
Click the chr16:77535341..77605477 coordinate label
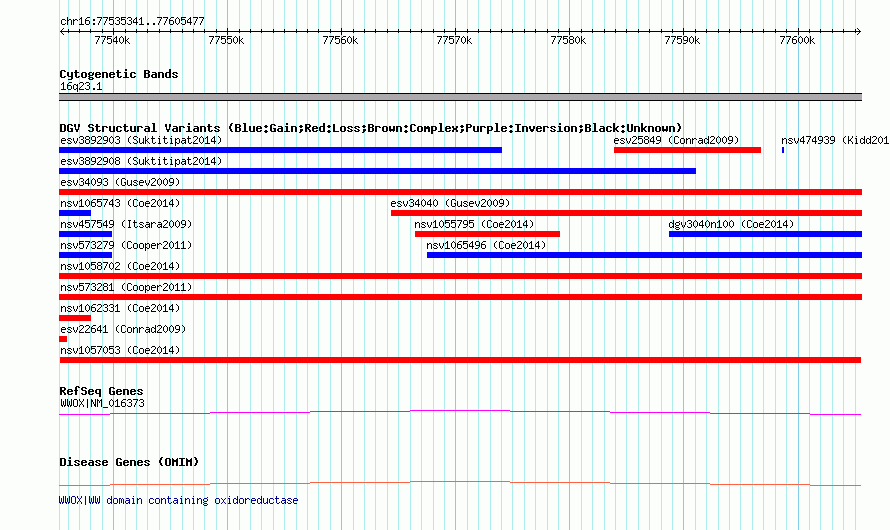[x=132, y=21]
